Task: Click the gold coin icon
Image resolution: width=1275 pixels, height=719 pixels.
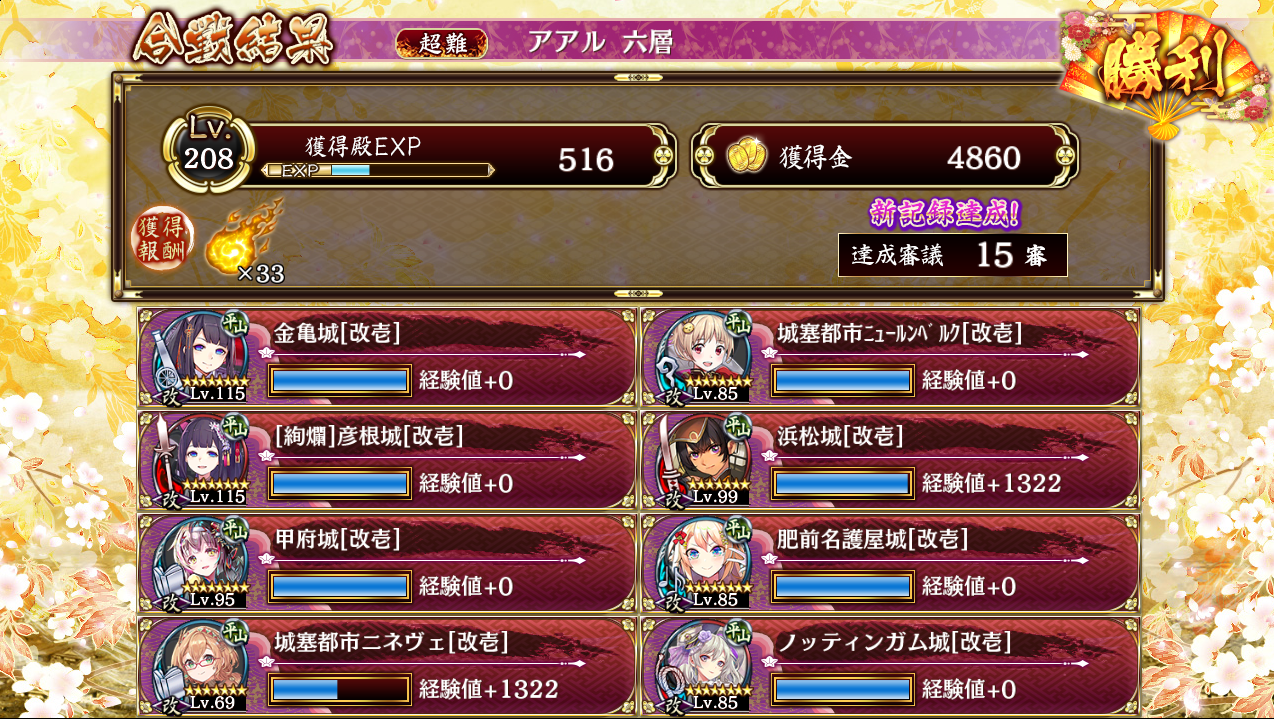Action: [x=746, y=157]
